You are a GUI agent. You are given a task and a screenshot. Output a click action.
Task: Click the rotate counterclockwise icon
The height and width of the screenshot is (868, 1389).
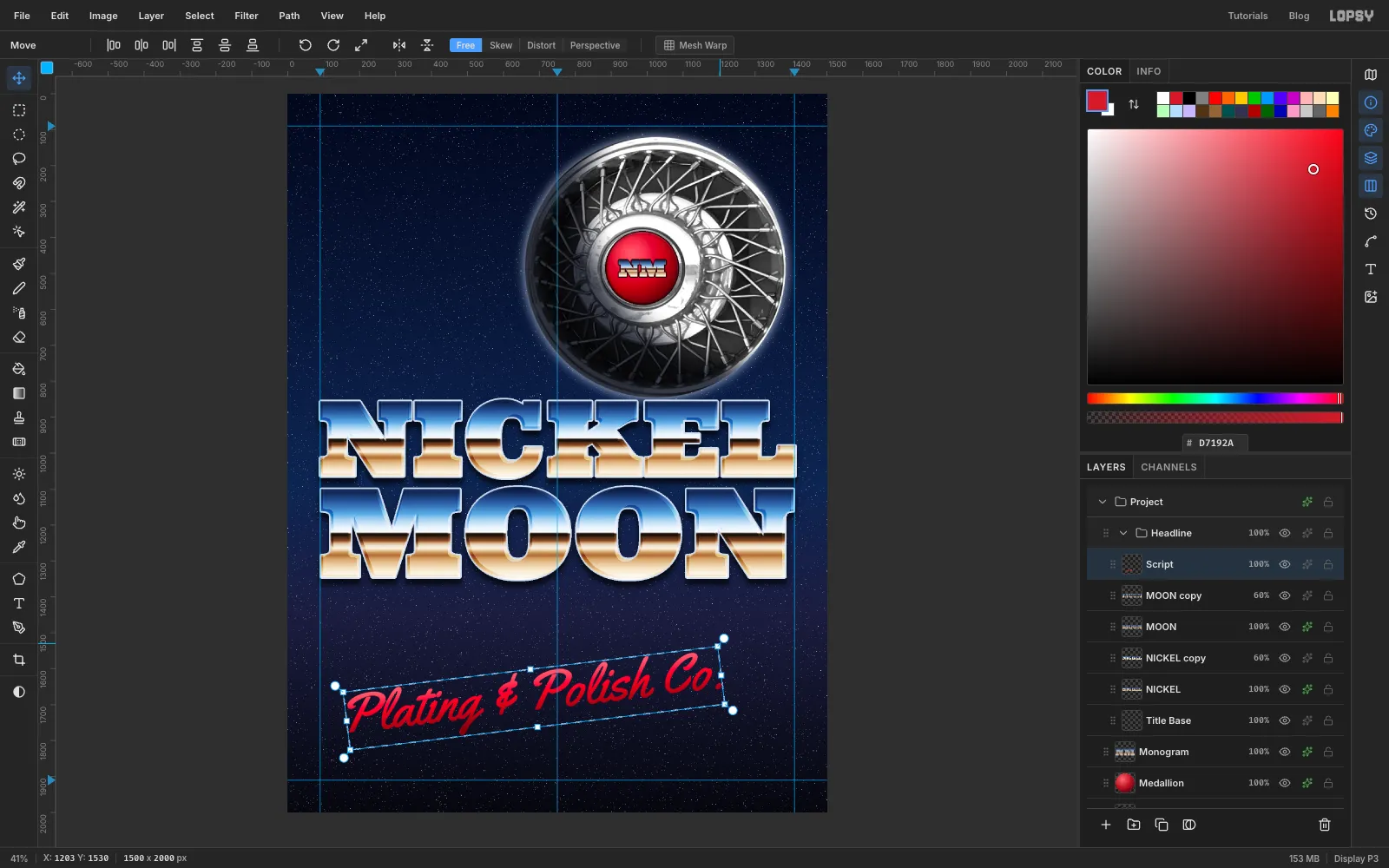click(x=306, y=45)
